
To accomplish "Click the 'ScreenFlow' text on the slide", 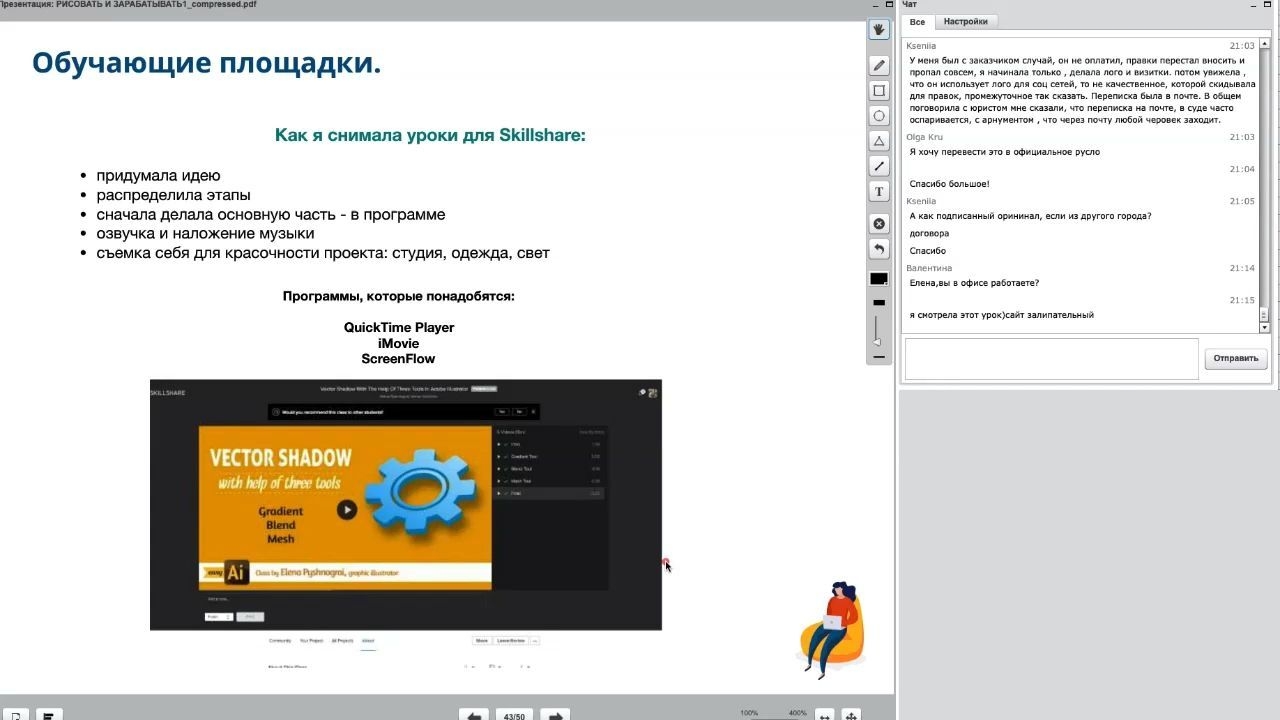I will pyautogui.click(x=399, y=359).
